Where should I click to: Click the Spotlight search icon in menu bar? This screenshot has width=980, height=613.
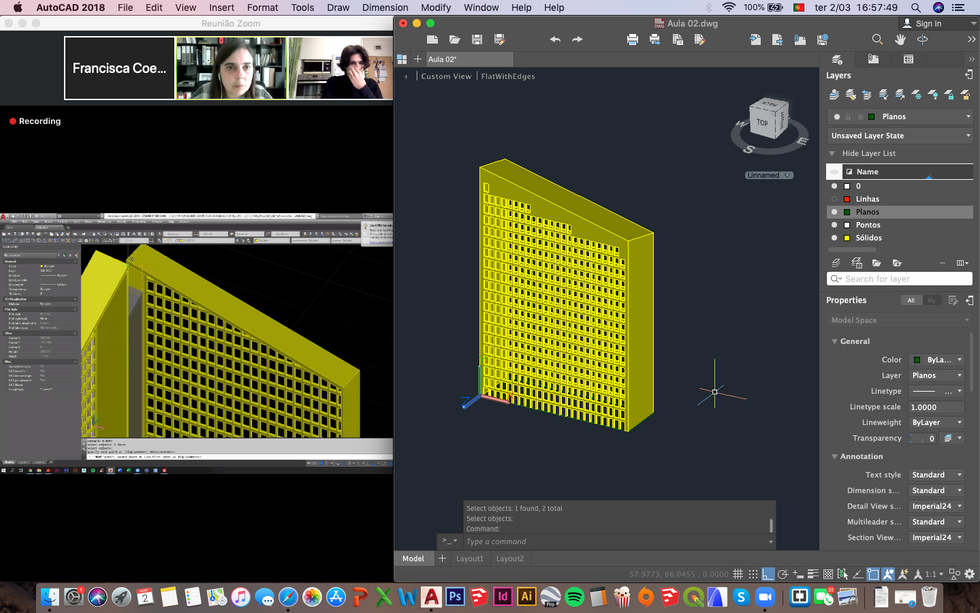coord(916,7)
